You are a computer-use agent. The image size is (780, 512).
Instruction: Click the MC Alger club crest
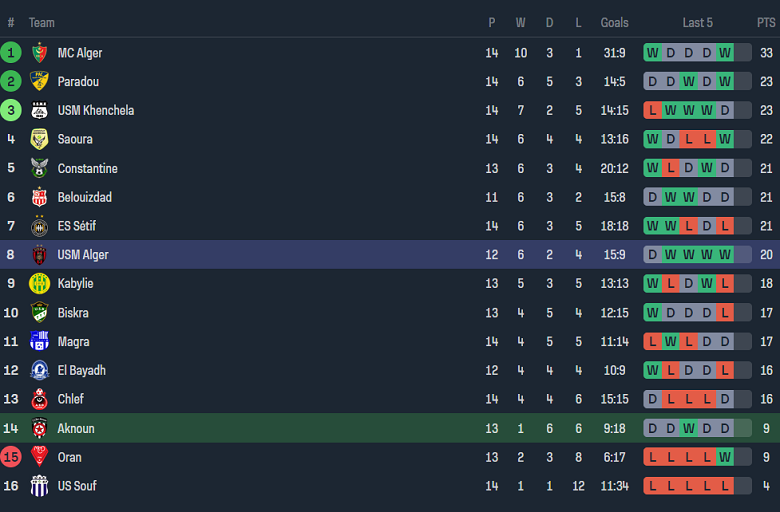tap(39, 53)
